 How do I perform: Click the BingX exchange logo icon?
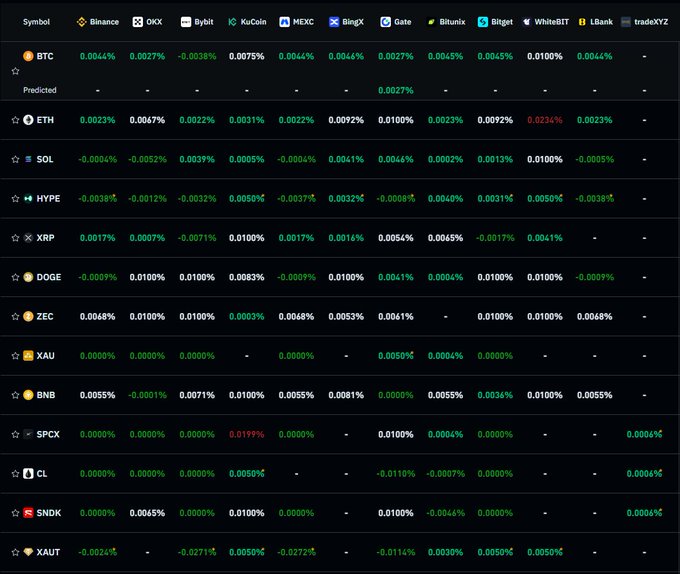[x=333, y=22]
